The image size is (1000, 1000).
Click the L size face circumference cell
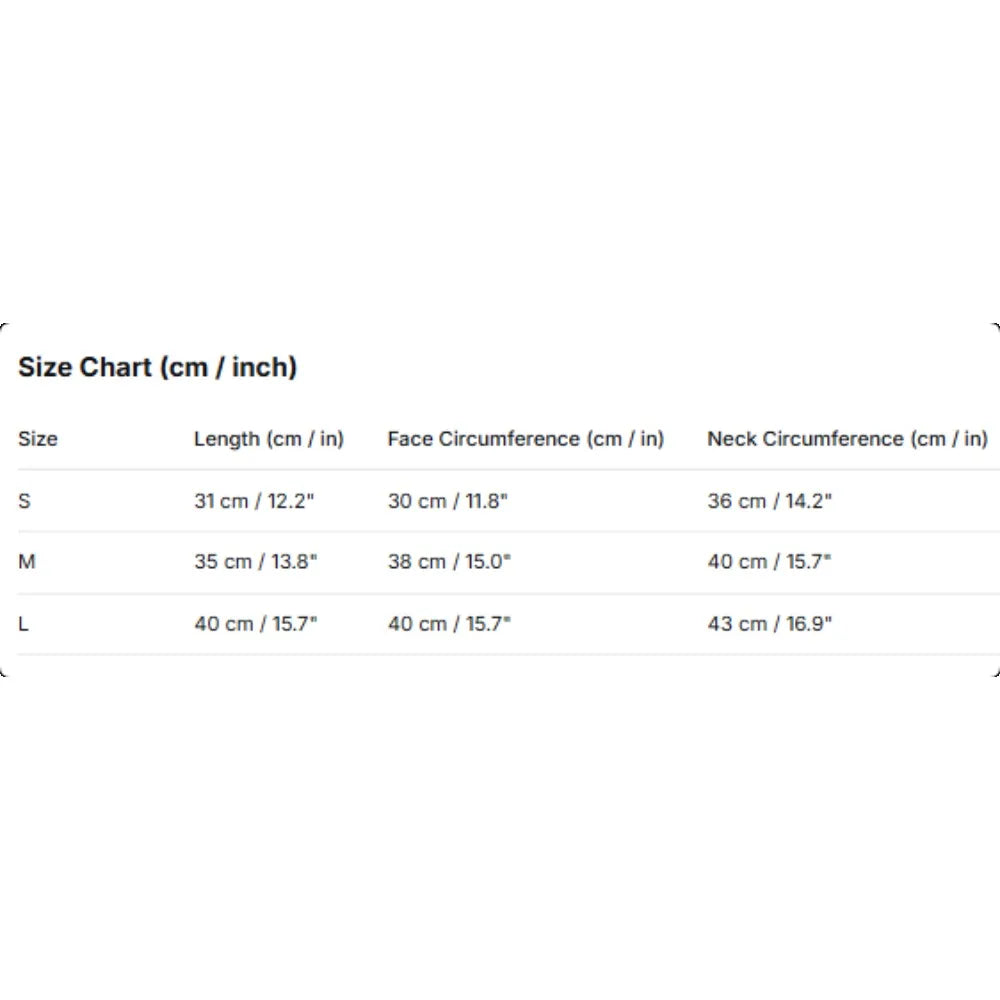449,623
